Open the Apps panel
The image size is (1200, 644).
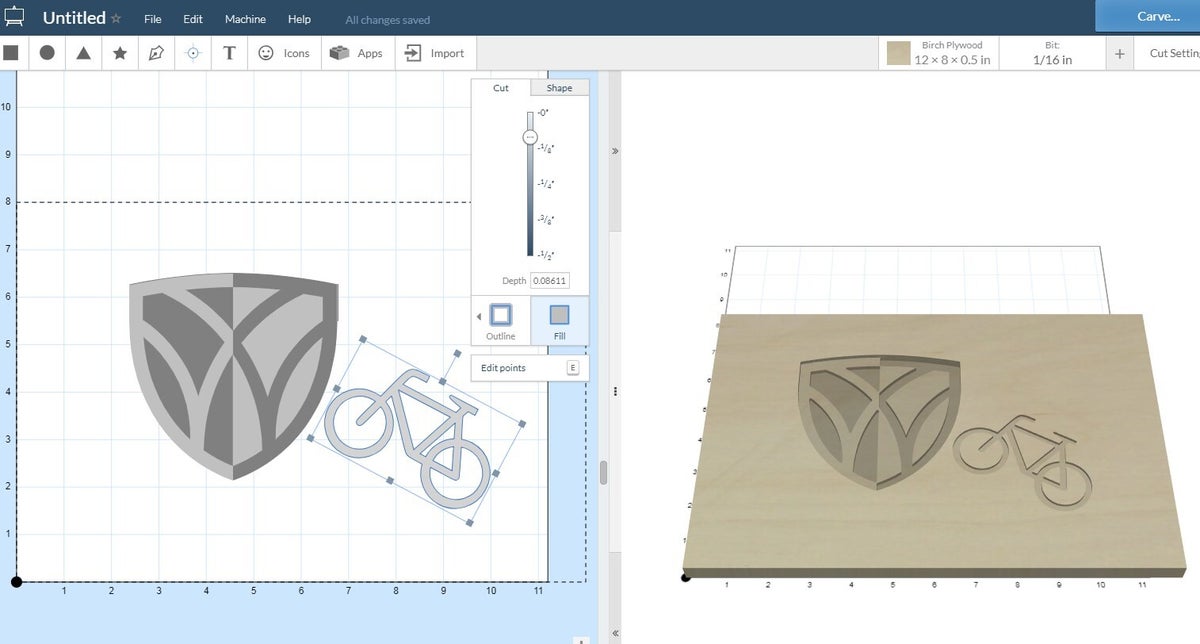click(357, 53)
